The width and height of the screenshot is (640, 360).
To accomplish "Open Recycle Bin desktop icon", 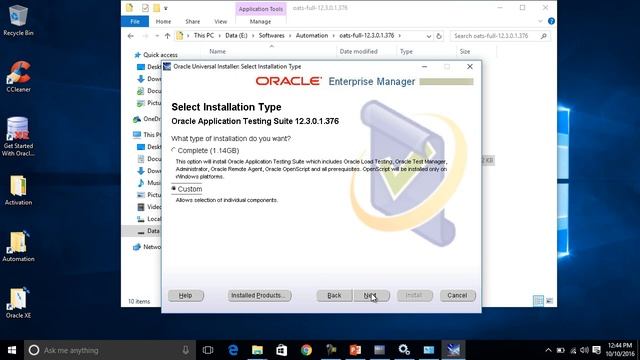I will pos(18,20).
